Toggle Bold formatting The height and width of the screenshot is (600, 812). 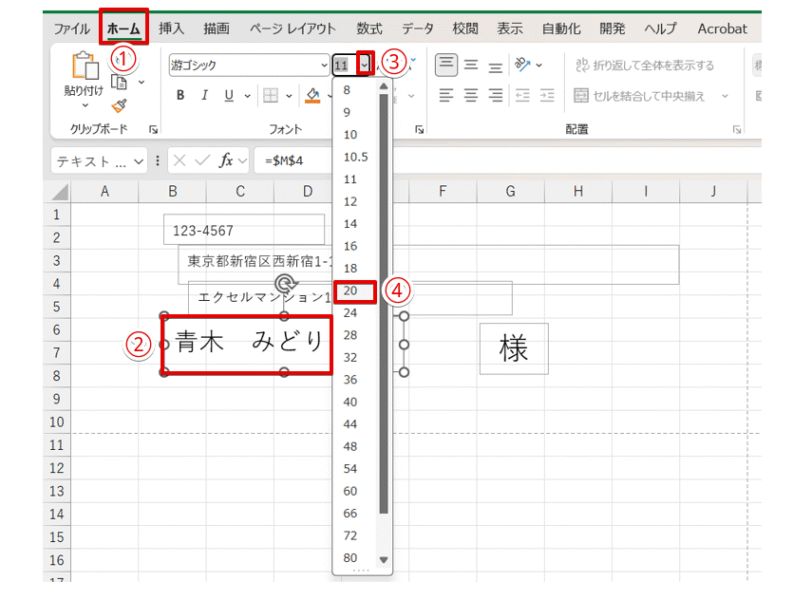[181, 96]
